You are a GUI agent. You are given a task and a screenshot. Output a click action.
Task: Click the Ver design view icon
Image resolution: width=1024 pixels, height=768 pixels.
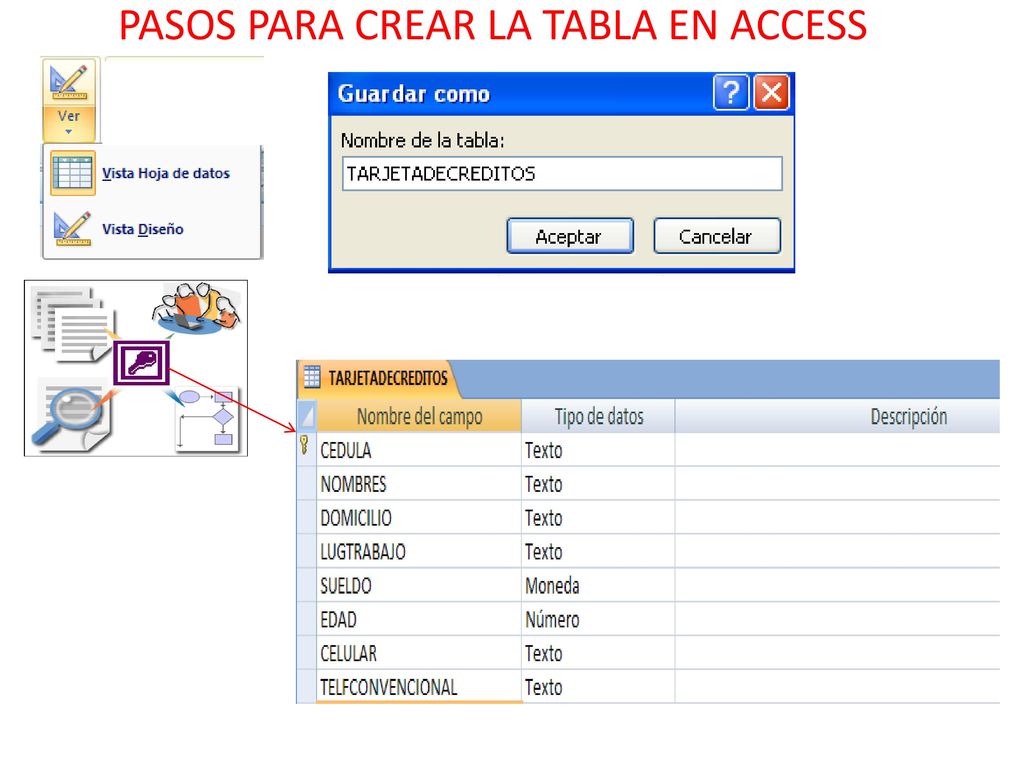tap(69, 82)
